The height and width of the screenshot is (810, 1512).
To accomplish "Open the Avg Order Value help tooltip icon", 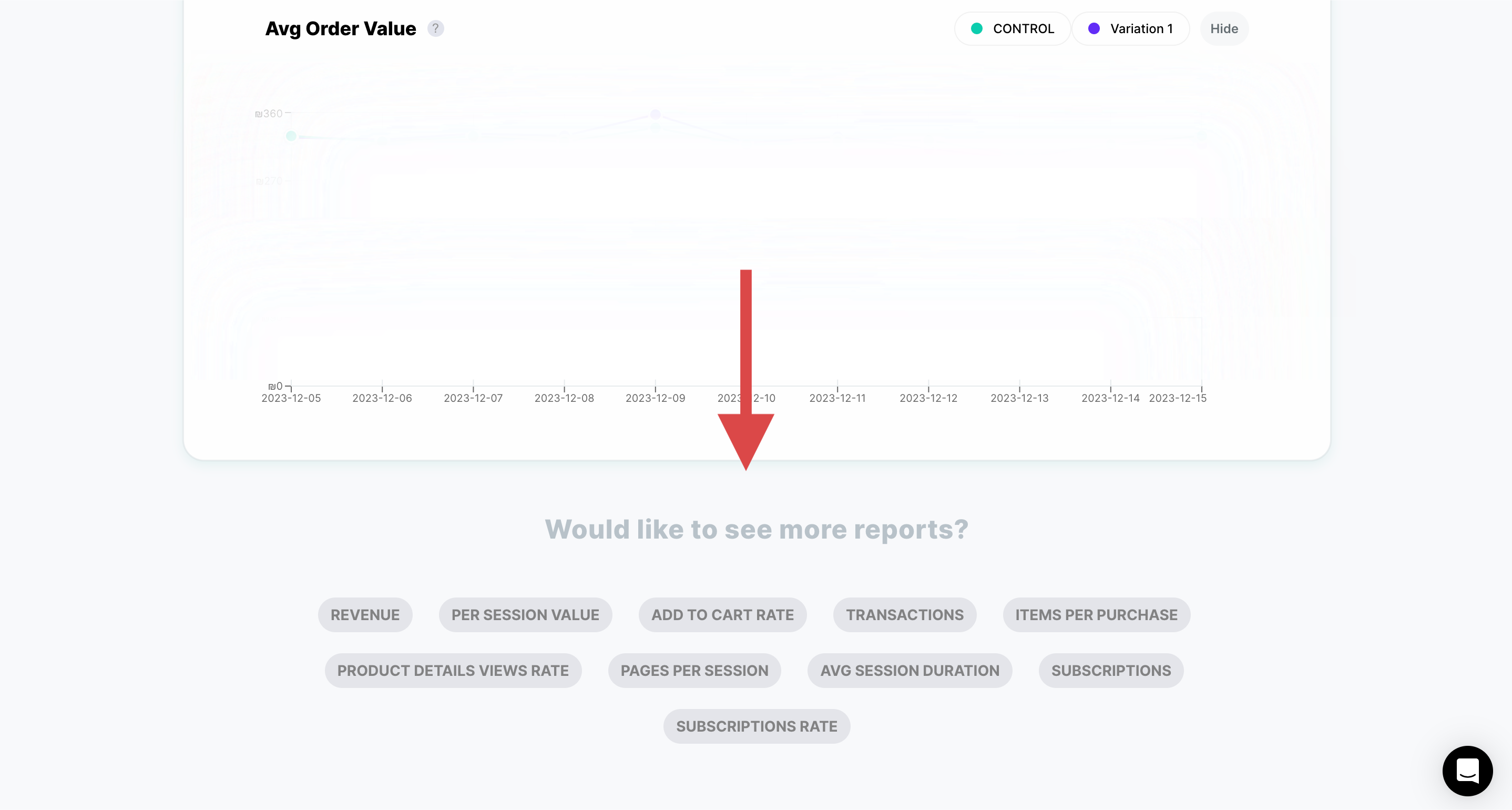I will (x=435, y=28).
